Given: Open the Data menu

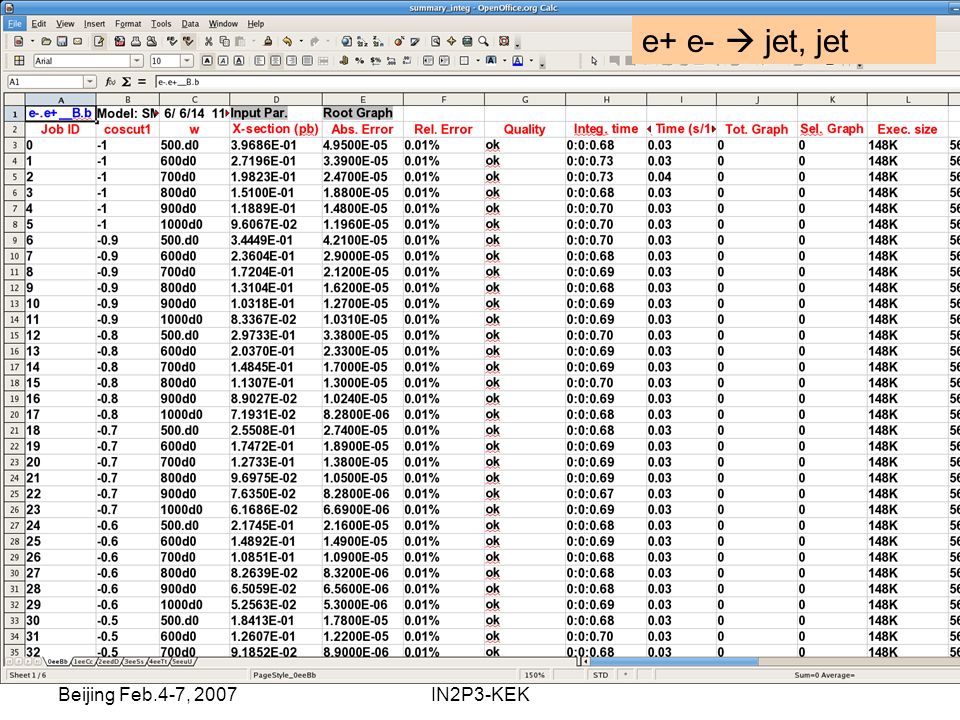Looking at the screenshot, I should tap(190, 23).
